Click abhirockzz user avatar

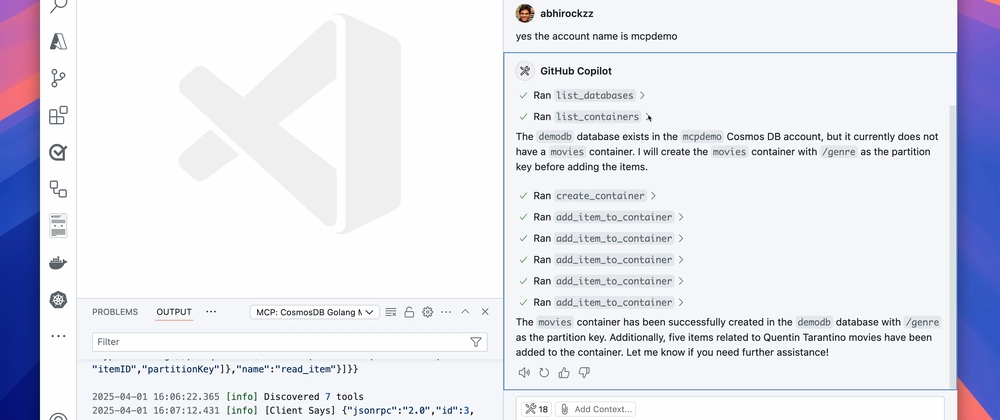[x=525, y=13]
